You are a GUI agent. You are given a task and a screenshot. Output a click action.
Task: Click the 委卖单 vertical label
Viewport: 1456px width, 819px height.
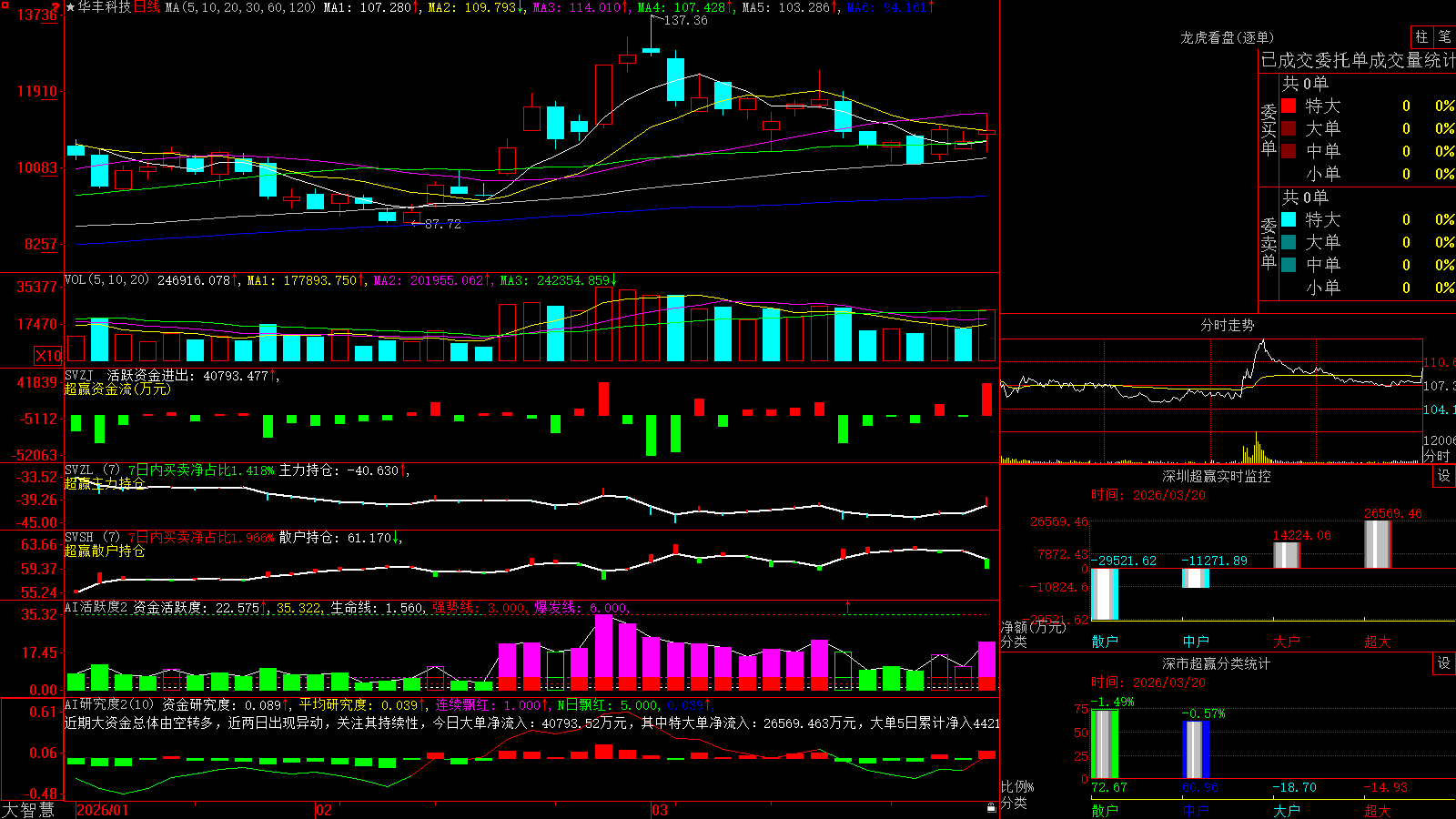point(1269,243)
